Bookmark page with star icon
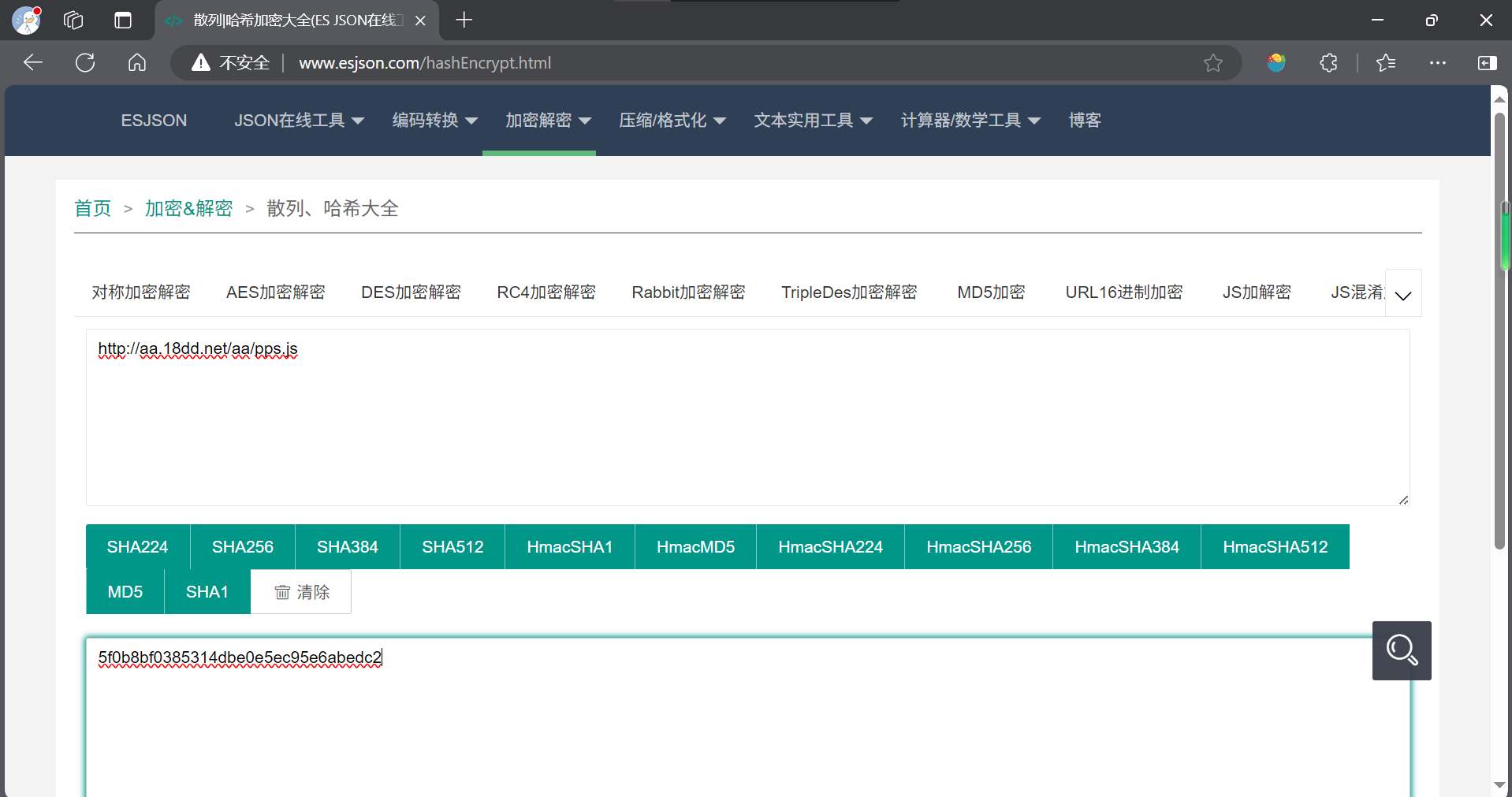1512x797 pixels. (x=1212, y=63)
